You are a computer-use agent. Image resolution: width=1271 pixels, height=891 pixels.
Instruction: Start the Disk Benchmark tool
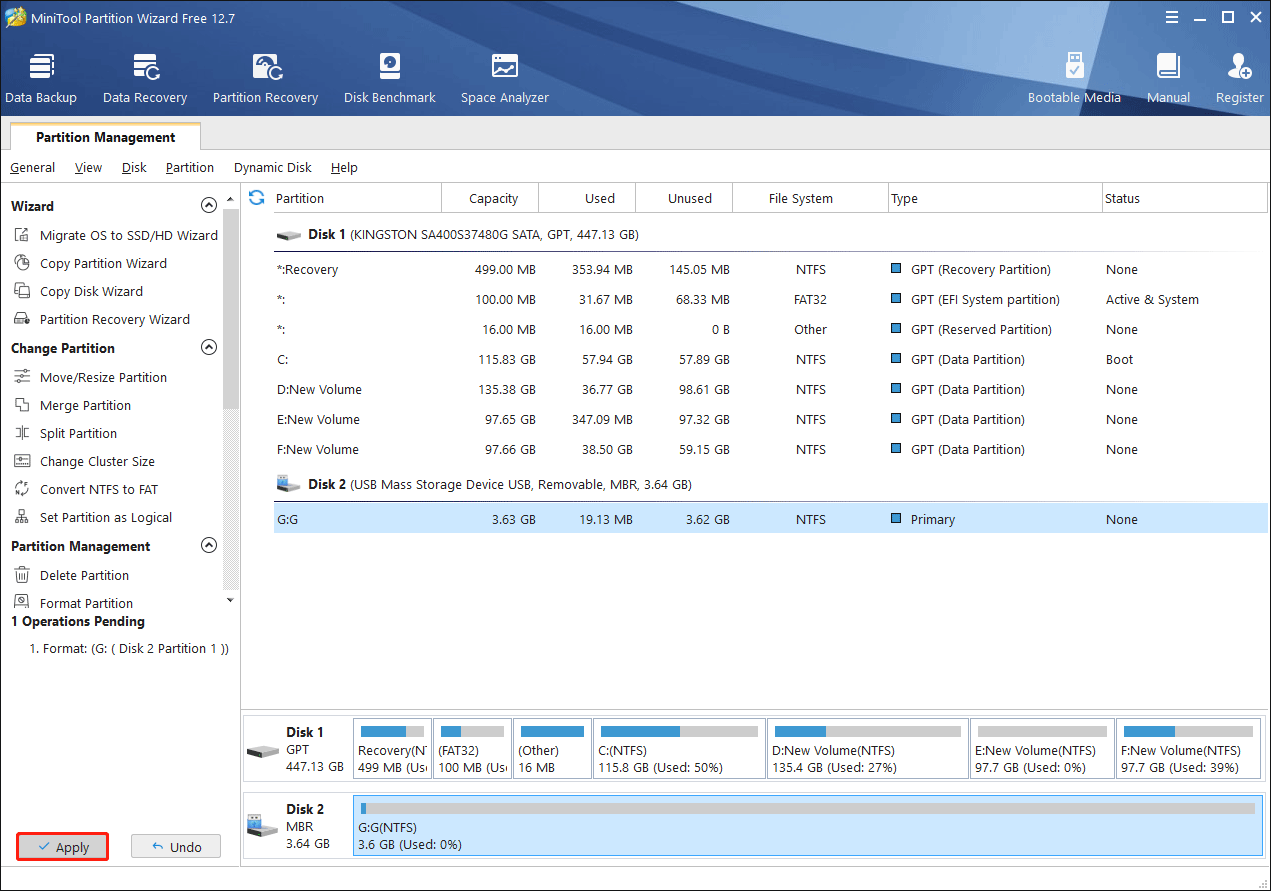[x=390, y=78]
